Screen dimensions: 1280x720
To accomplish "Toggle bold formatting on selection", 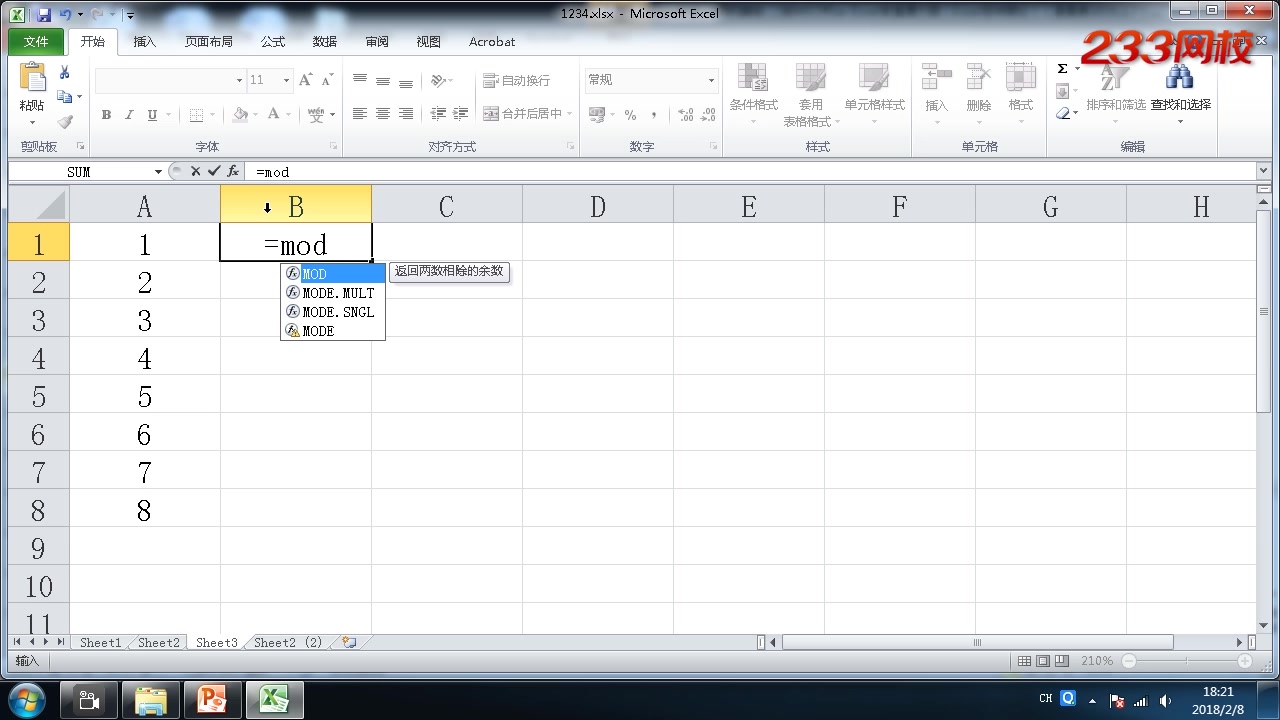I will point(105,114).
